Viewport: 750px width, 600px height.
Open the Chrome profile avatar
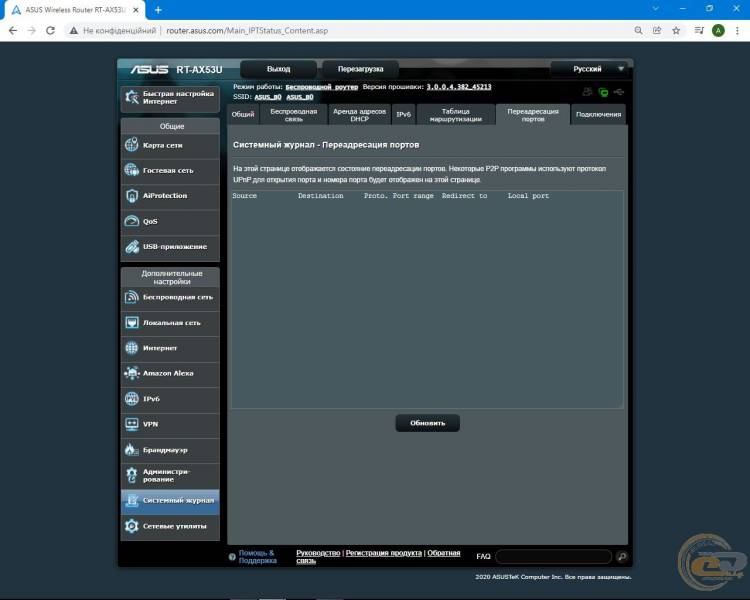[x=718, y=31]
